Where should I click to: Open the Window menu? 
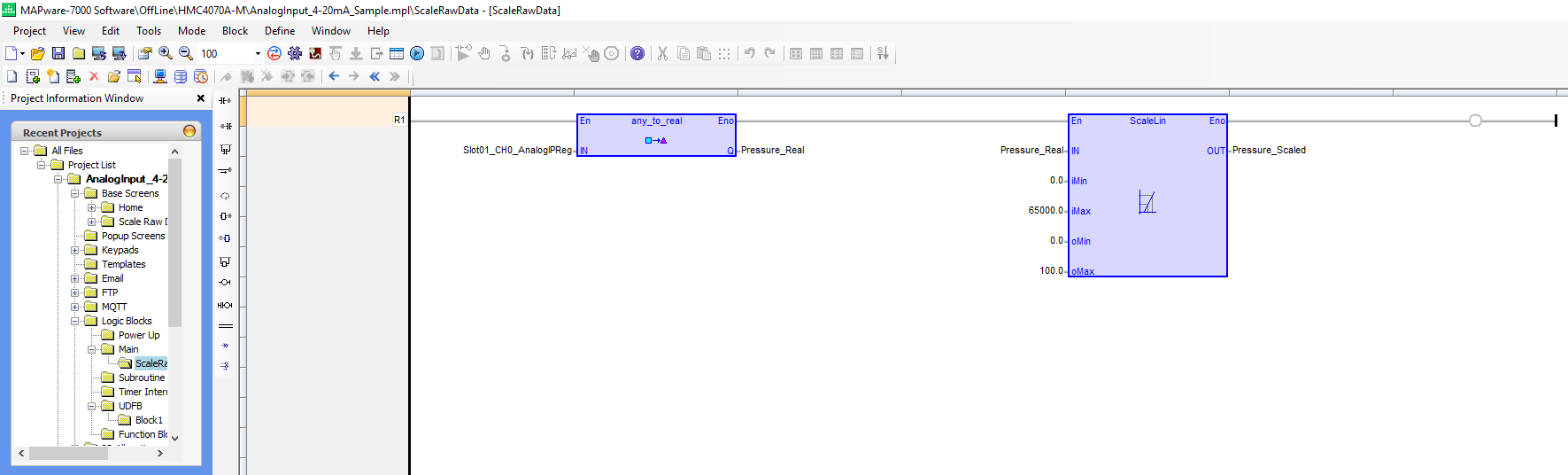click(331, 31)
